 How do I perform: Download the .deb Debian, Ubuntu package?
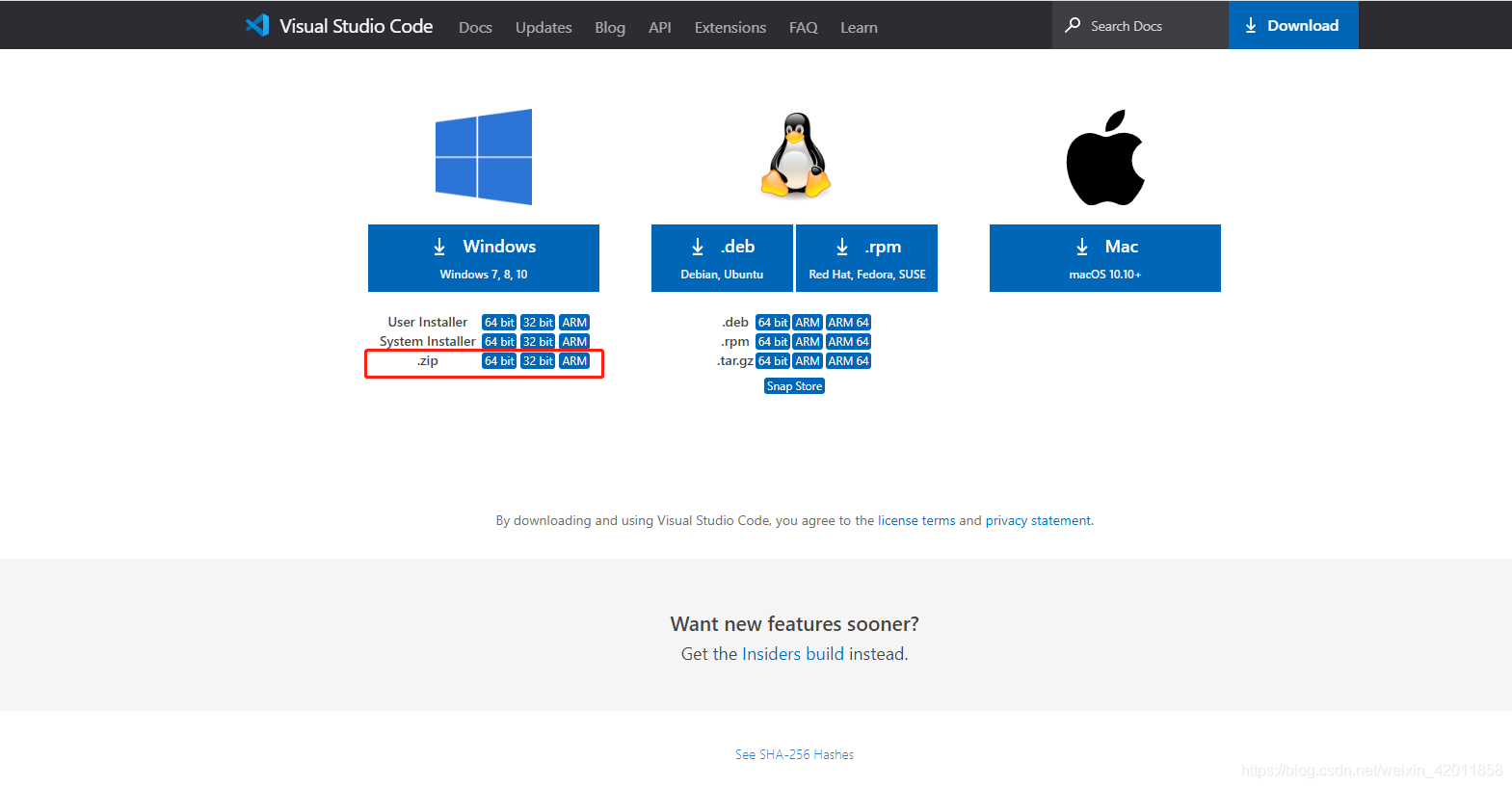722,258
